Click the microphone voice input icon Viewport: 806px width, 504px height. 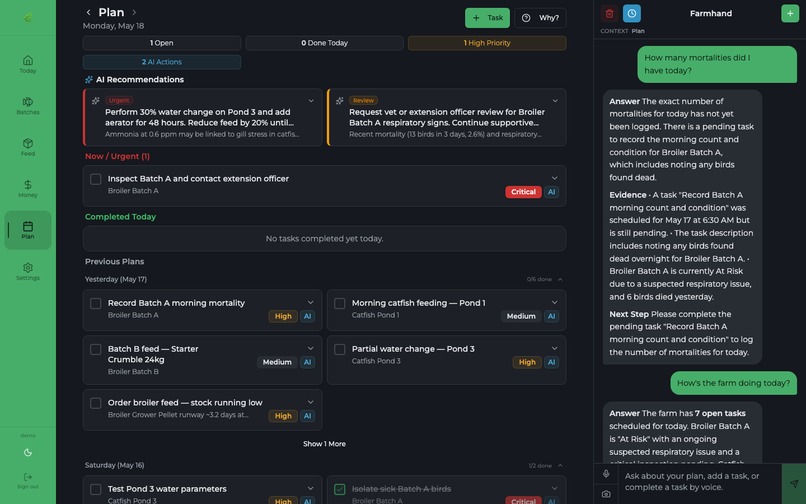pos(606,474)
